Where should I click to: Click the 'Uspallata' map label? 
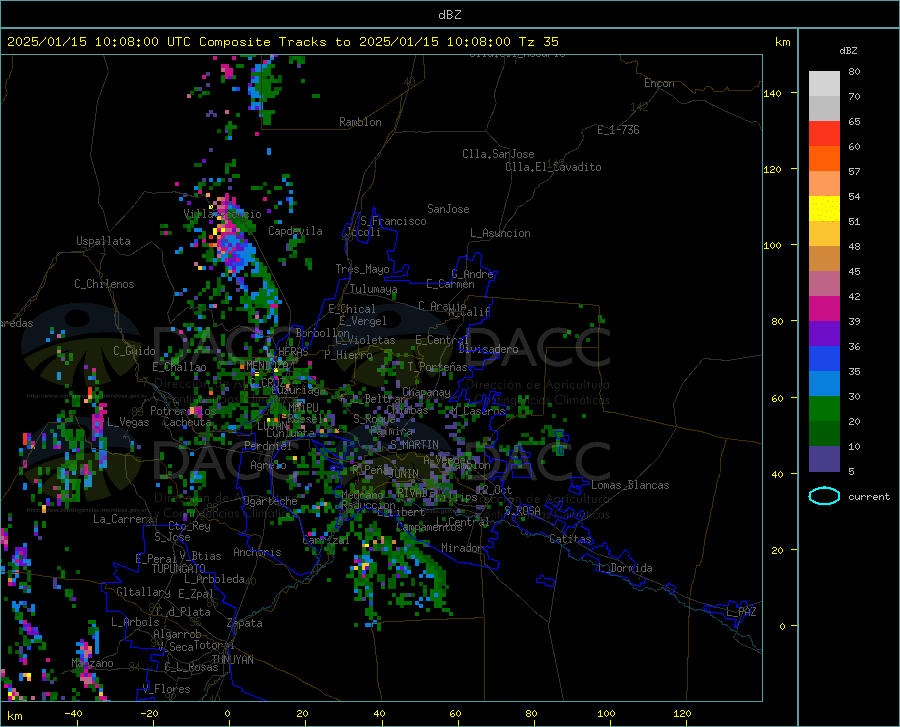[x=103, y=241]
